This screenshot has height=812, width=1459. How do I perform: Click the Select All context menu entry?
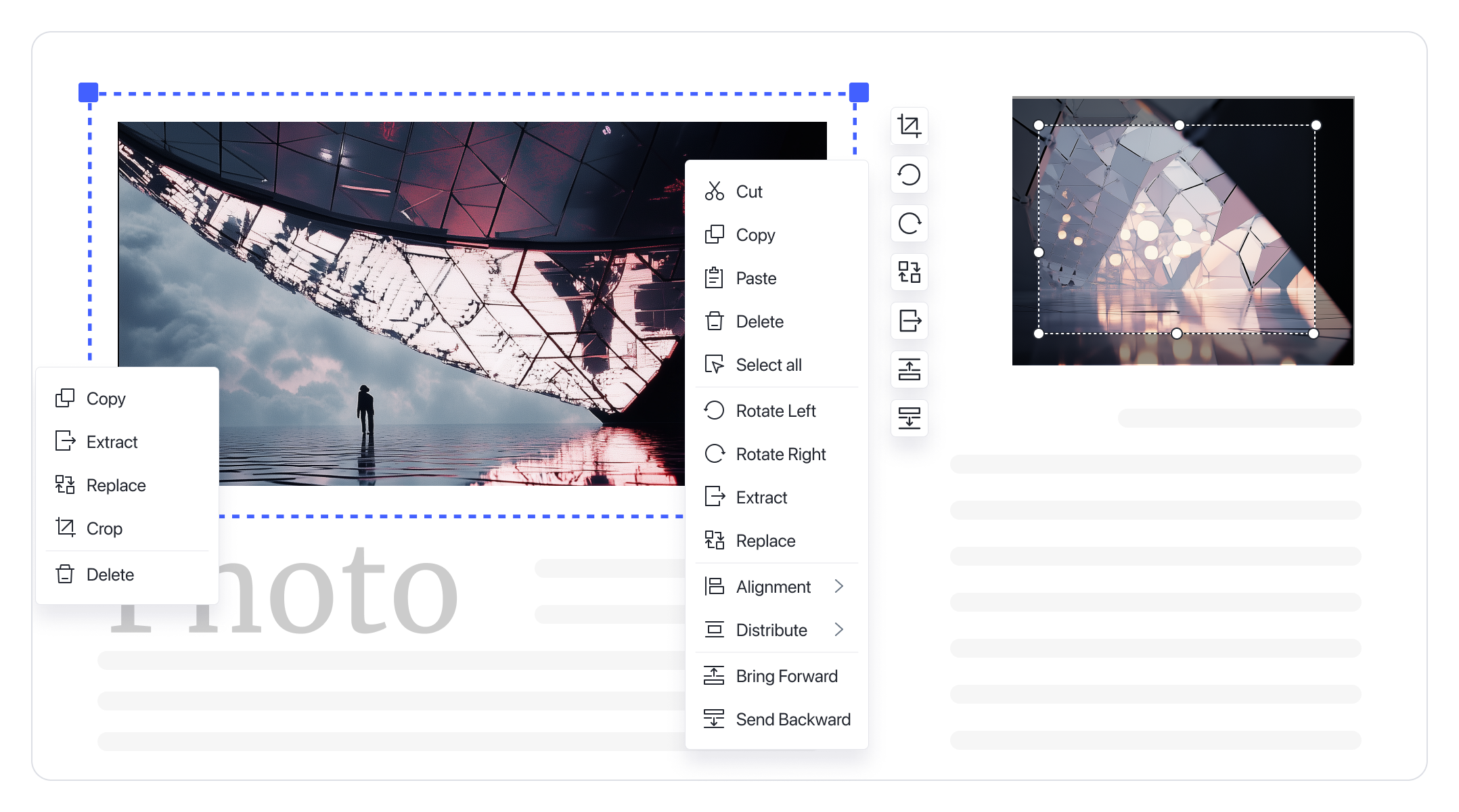(768, 364)
